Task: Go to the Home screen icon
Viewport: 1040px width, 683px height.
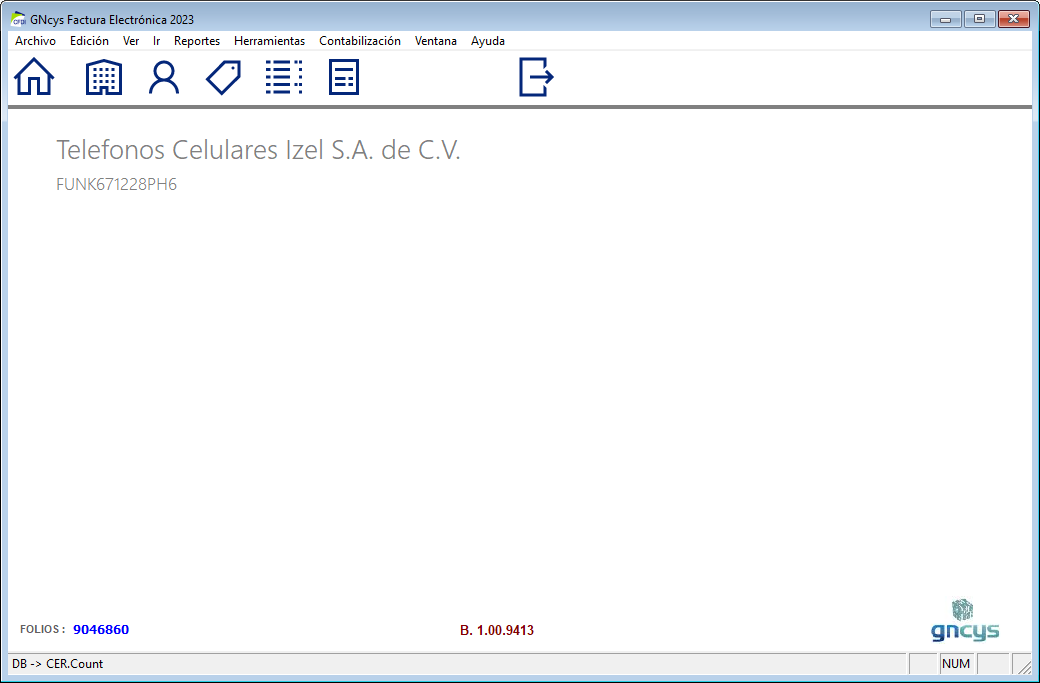Action: point(34,77)
